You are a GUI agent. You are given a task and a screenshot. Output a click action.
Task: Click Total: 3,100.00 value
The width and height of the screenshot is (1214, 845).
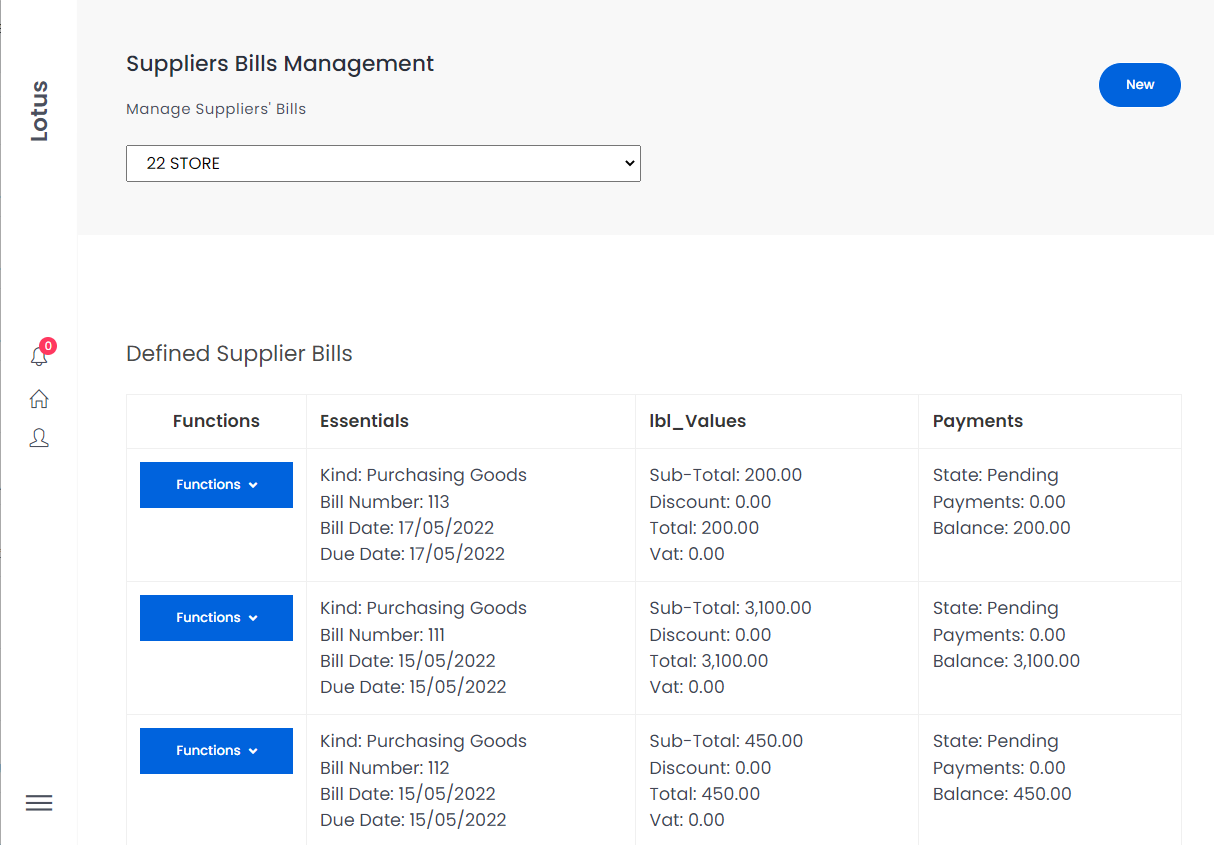coord(709,661)
